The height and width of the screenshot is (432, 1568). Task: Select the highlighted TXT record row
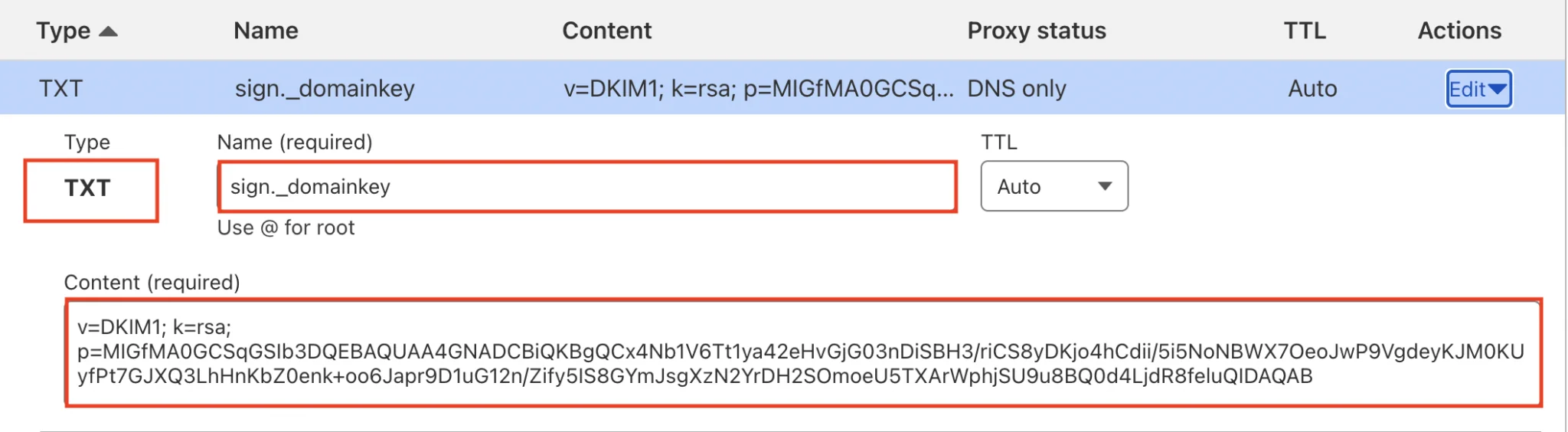pyautogui.click(x=782, y=88)
